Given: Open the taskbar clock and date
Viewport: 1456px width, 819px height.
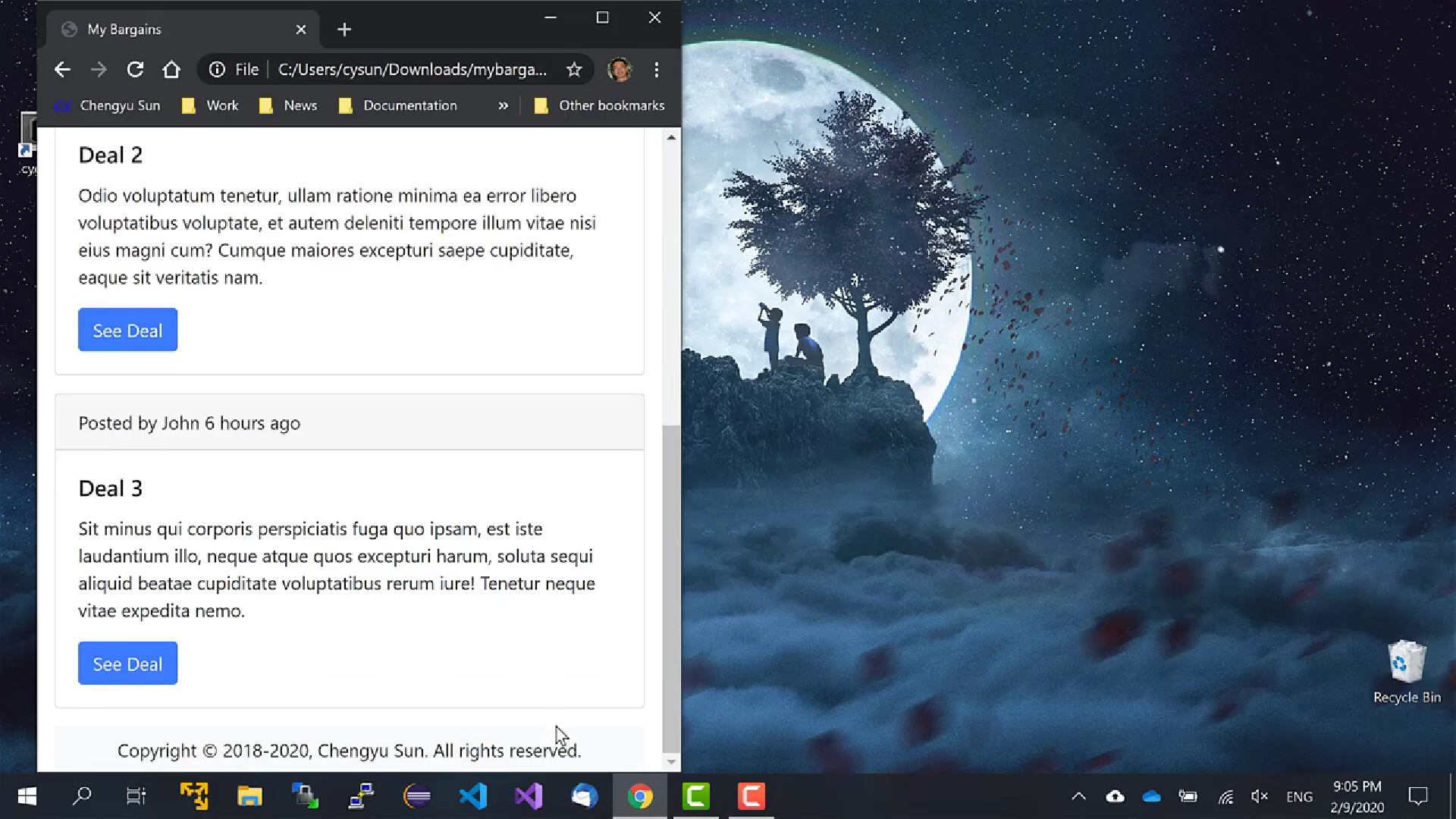Looking at the screenshot, I should point(1357,796).
